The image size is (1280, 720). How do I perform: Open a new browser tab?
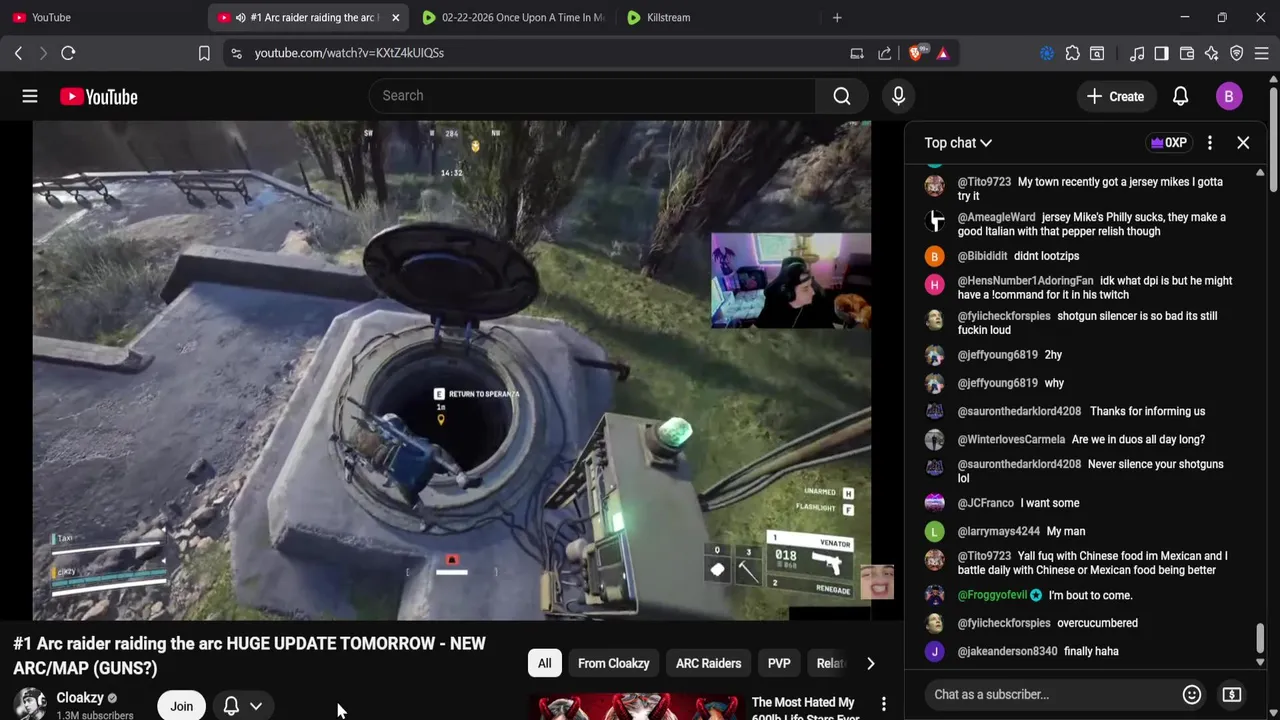click(x=837, y=17)
